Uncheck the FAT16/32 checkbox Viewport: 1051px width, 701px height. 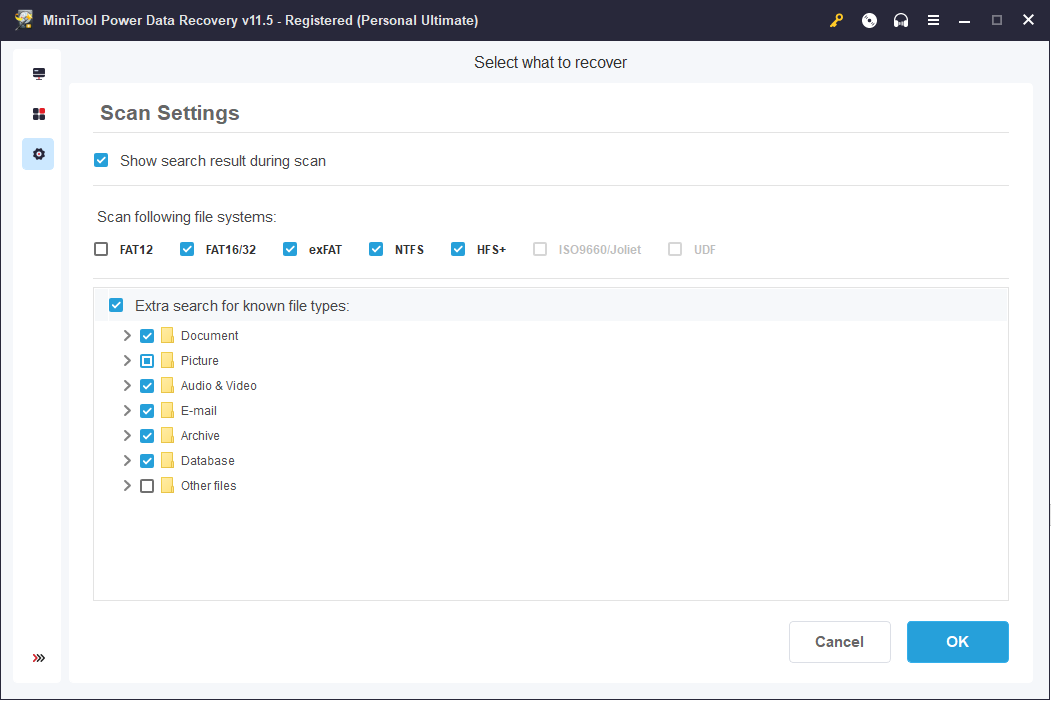click(x=187, y=249)
